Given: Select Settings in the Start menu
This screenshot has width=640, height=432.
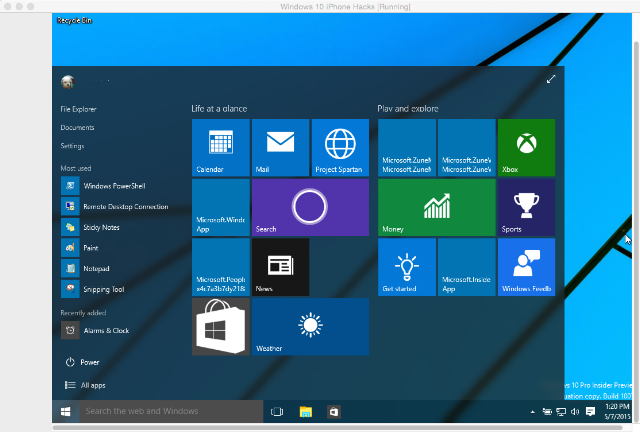Looking at the screenshot, I should click(72, 146).
